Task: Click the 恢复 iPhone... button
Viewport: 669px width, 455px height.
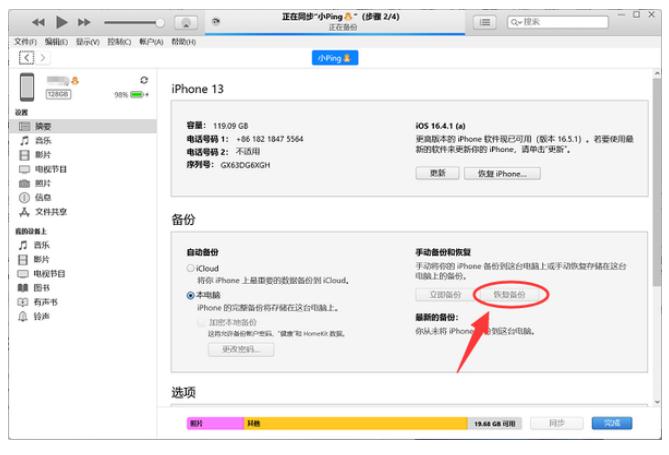Action: coord(502,173)
